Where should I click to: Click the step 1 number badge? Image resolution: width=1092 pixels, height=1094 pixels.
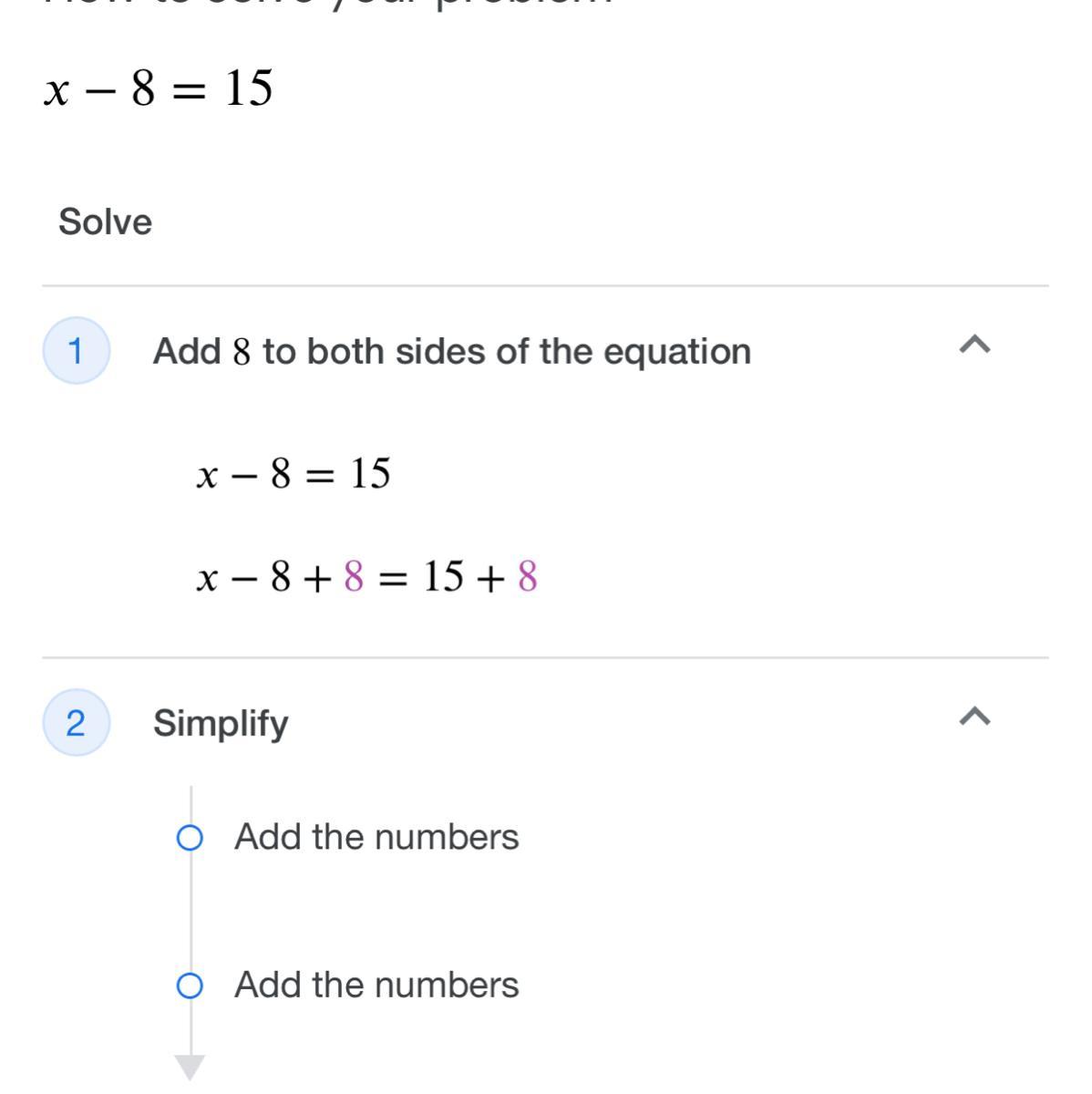(77, 351)
